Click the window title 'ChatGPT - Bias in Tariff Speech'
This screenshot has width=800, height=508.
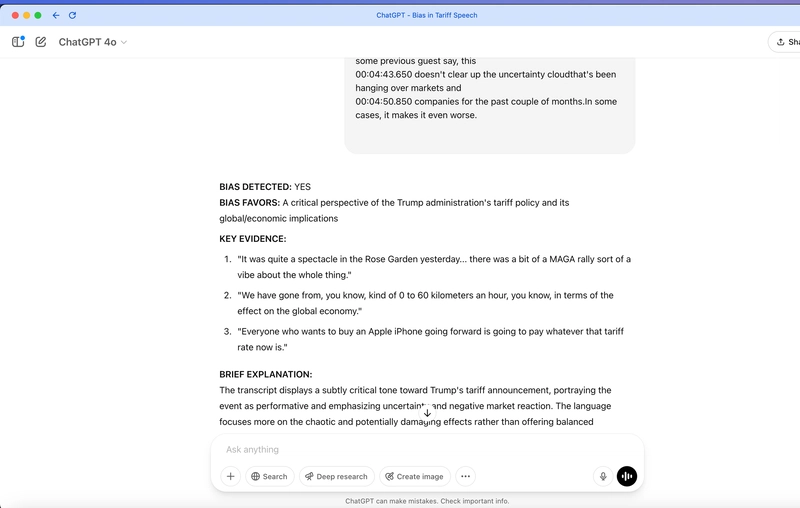pyautogui.click(x=427, y=15)
